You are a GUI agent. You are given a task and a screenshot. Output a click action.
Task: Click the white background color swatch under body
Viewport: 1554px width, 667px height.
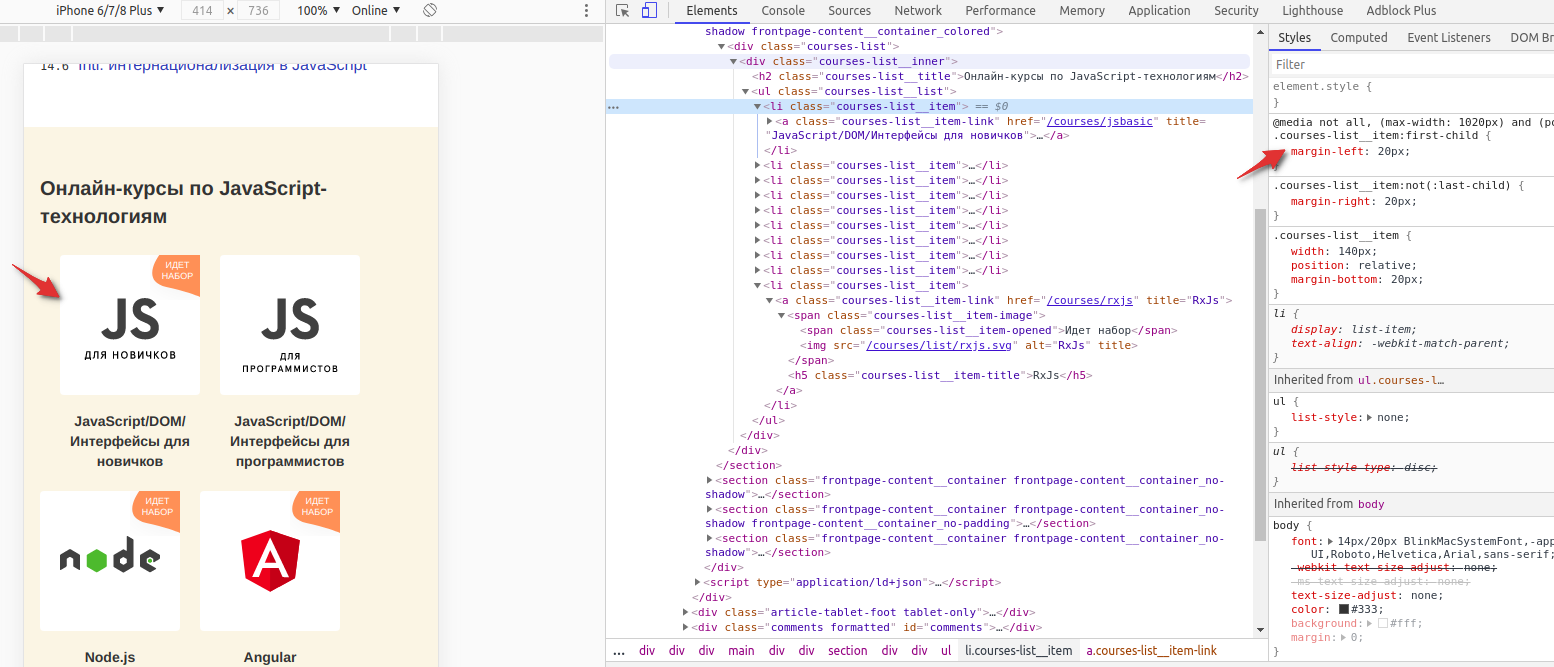pos(1384,623)
